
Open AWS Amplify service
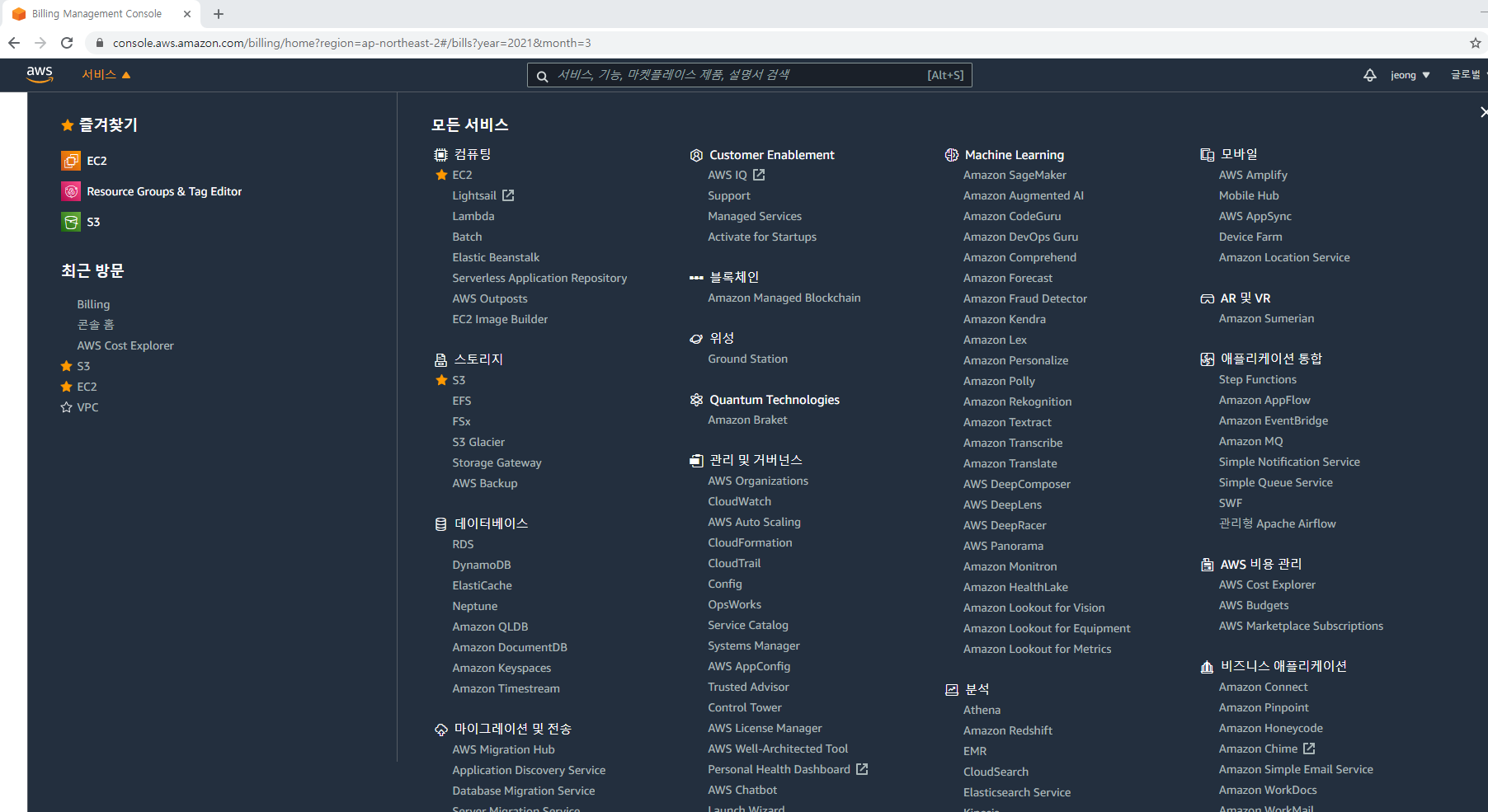(x=1253, y=175)
